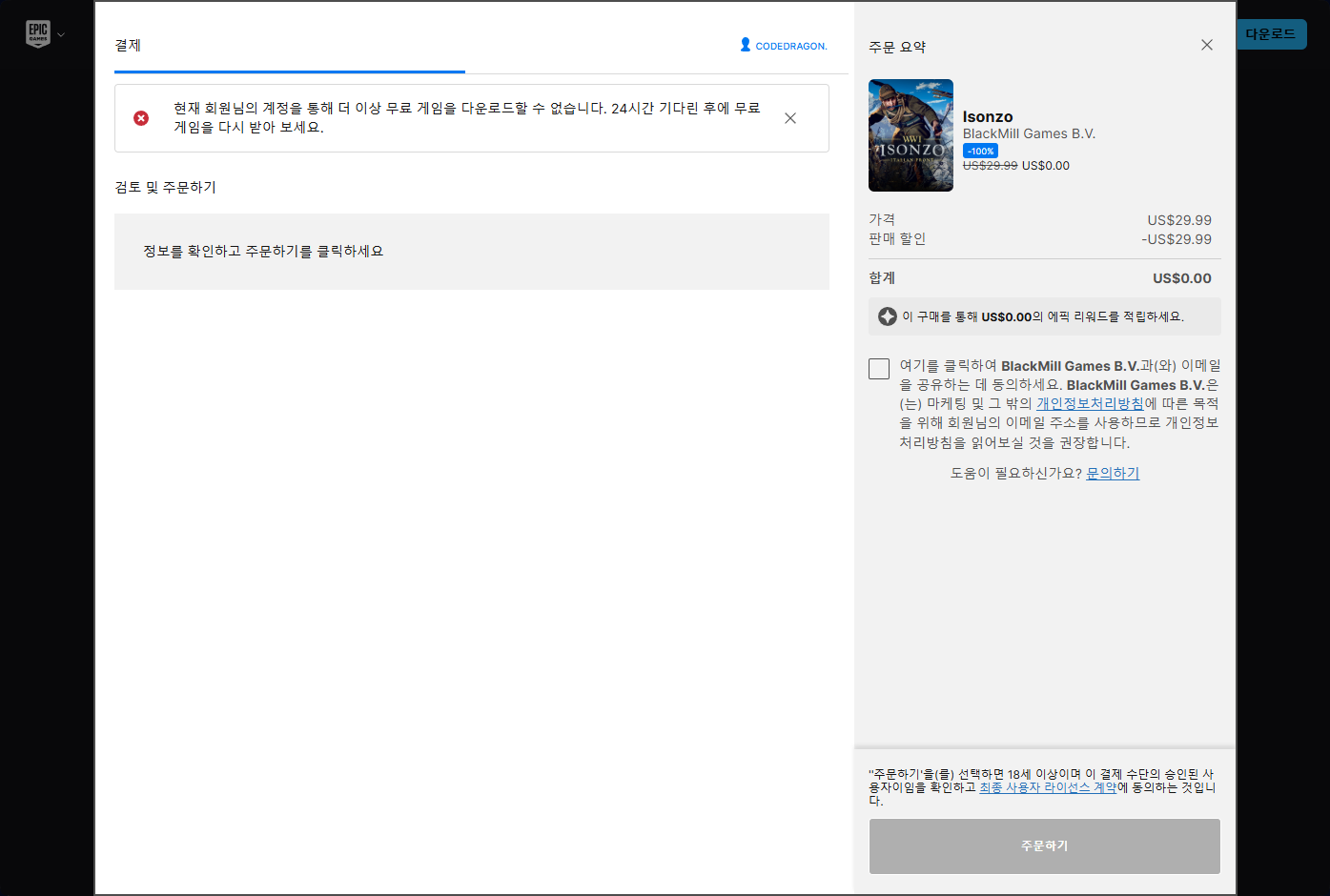Screen dimensions: 1330x896
Task: Click the Epic Rewards star icon
Action: point(888,316)
